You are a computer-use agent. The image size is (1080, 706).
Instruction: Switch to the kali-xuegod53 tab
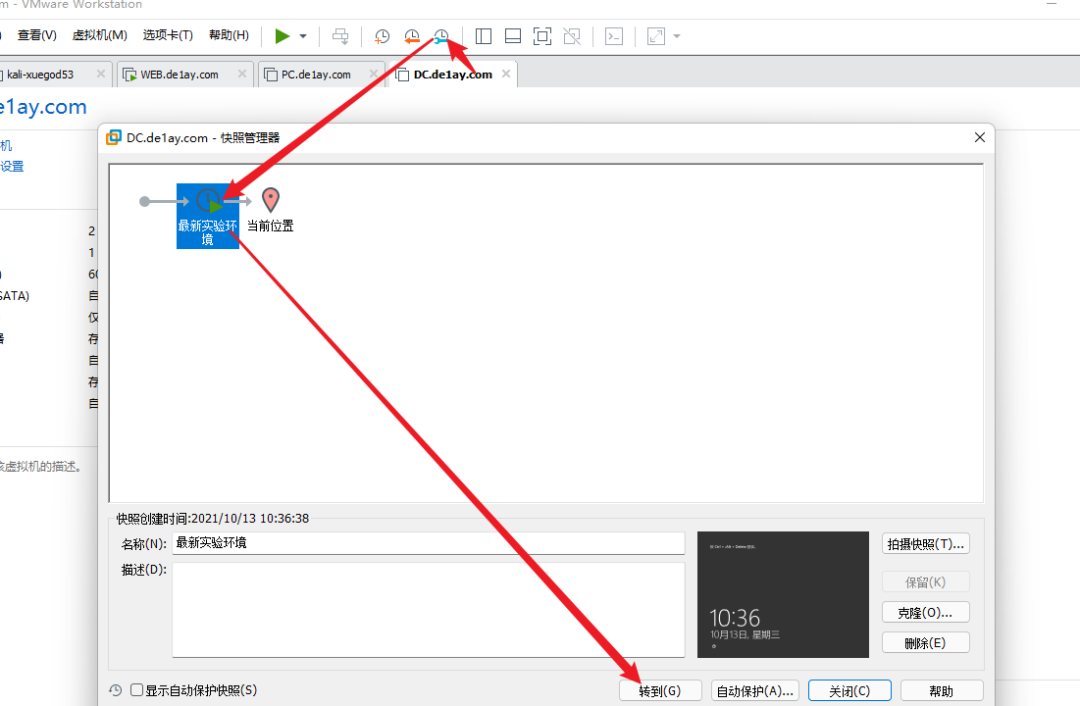click(x=40, y=74)
